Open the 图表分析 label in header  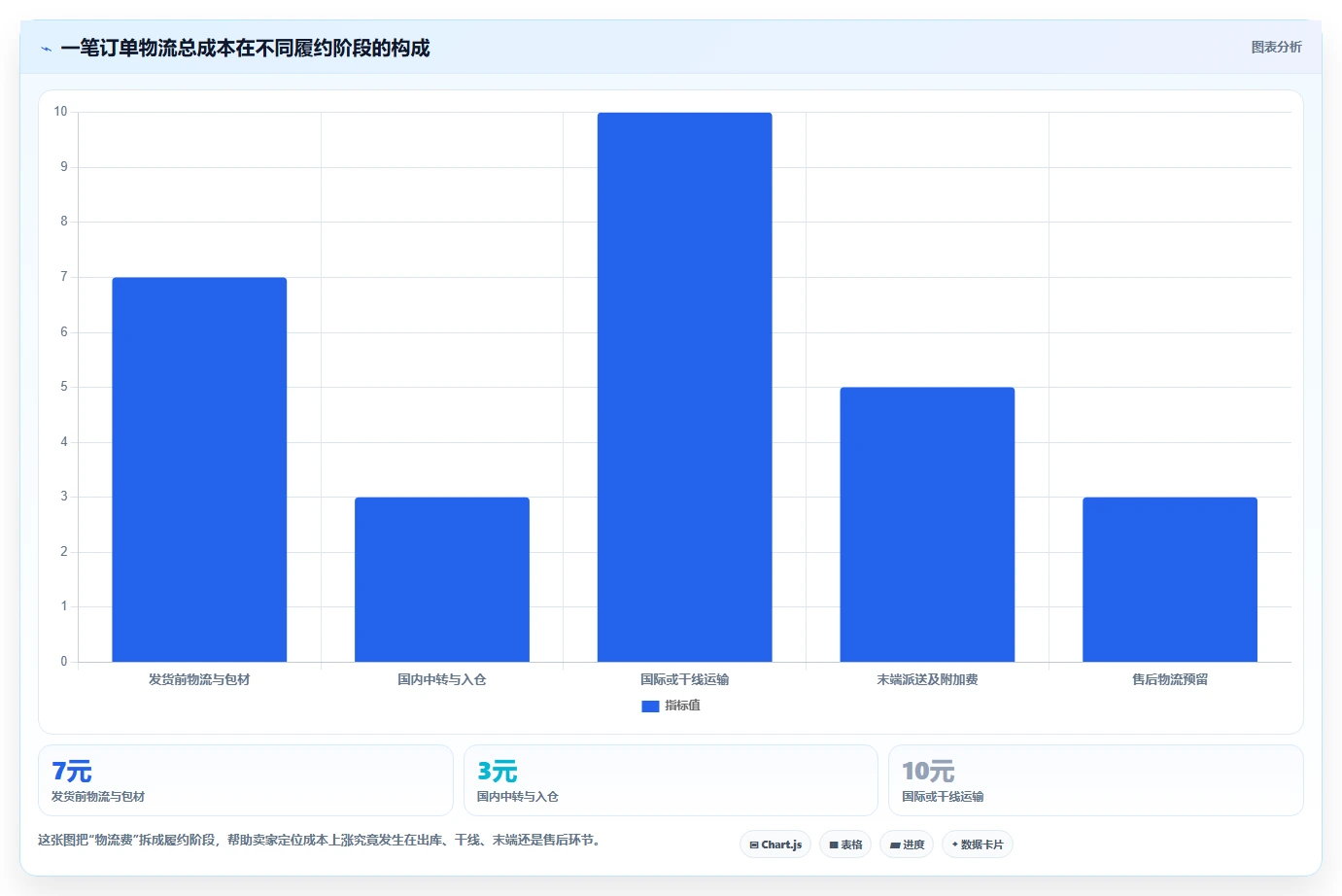[x=1276, y=47]
